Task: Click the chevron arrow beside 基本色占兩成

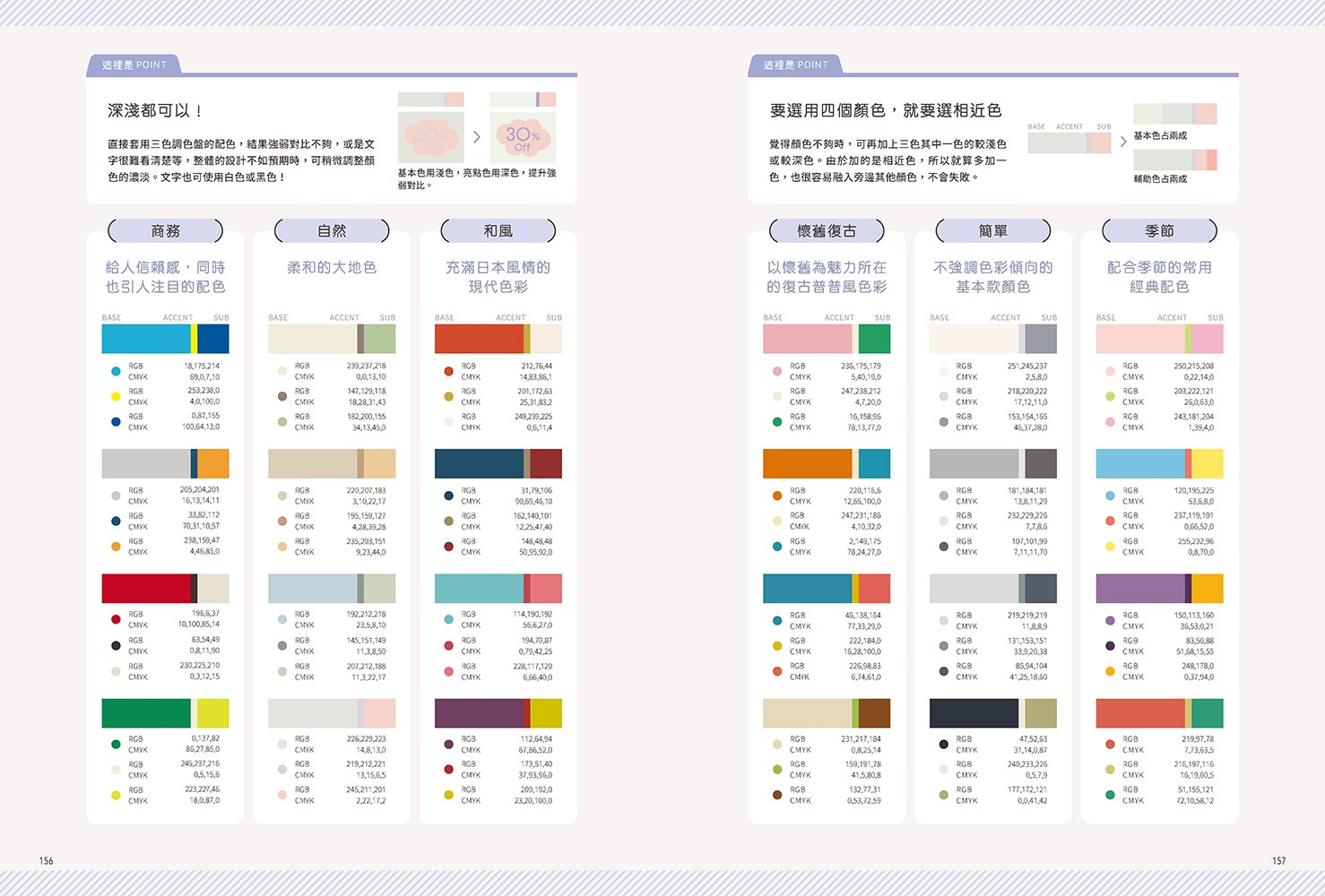Action: [x=1123, y=142]
